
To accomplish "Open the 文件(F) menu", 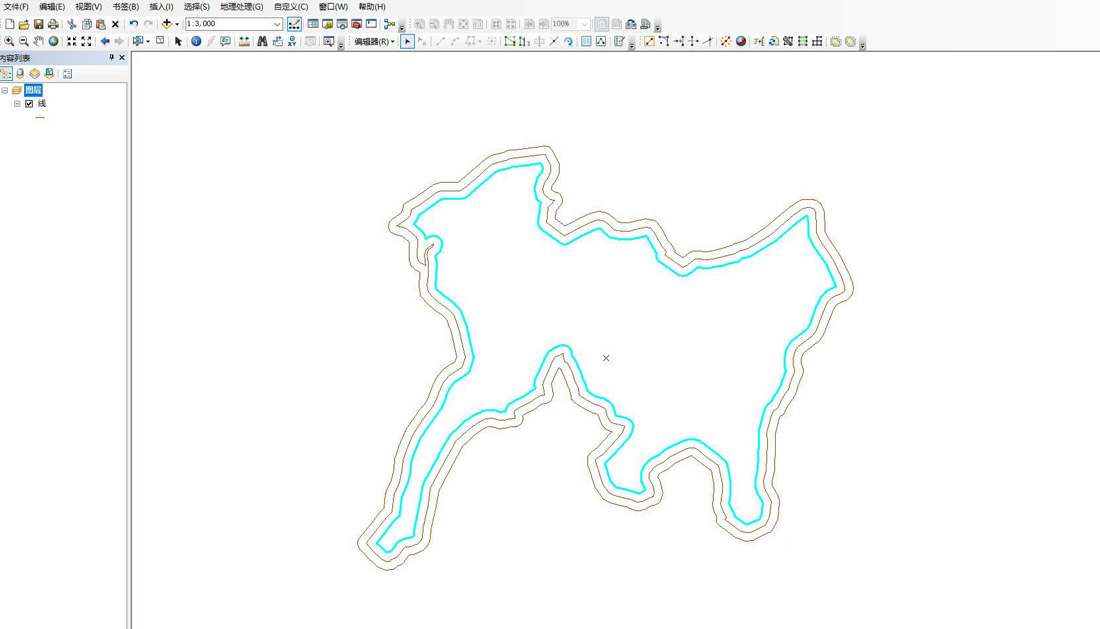I will 15,7.
